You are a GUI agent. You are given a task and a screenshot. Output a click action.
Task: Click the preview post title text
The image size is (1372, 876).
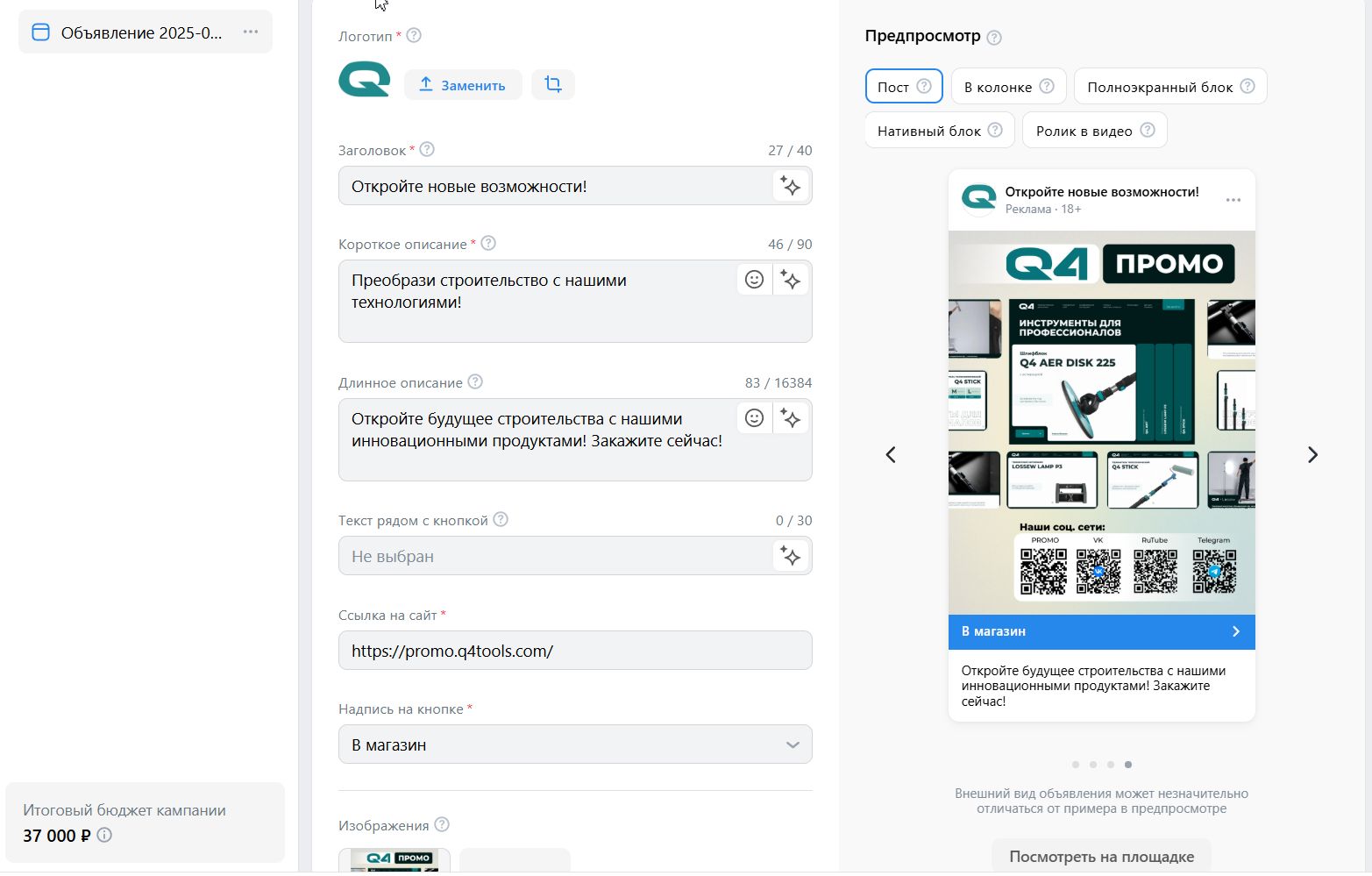(1102, 191)
